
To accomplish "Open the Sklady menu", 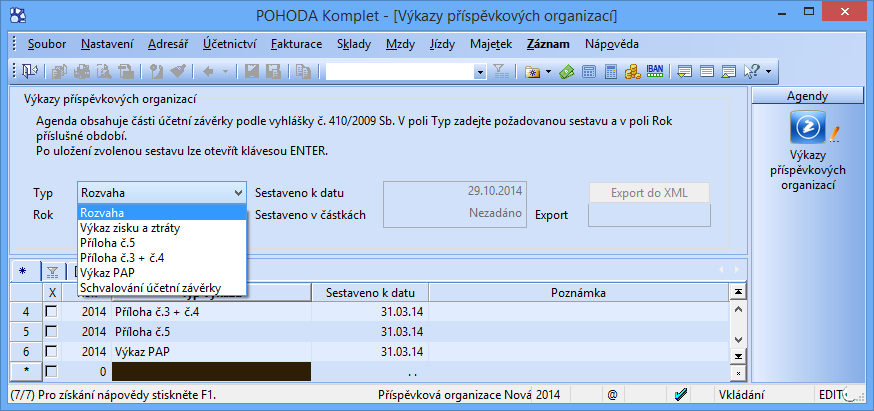I will pos(354,44).
